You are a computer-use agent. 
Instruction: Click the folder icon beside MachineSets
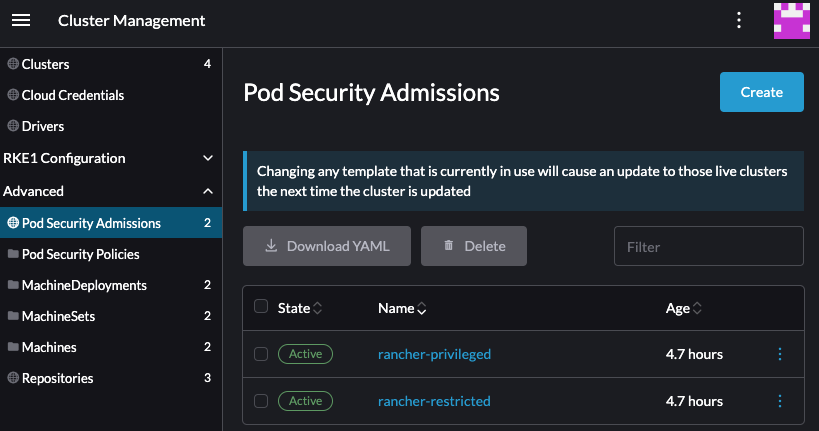[x=13, y=316]
